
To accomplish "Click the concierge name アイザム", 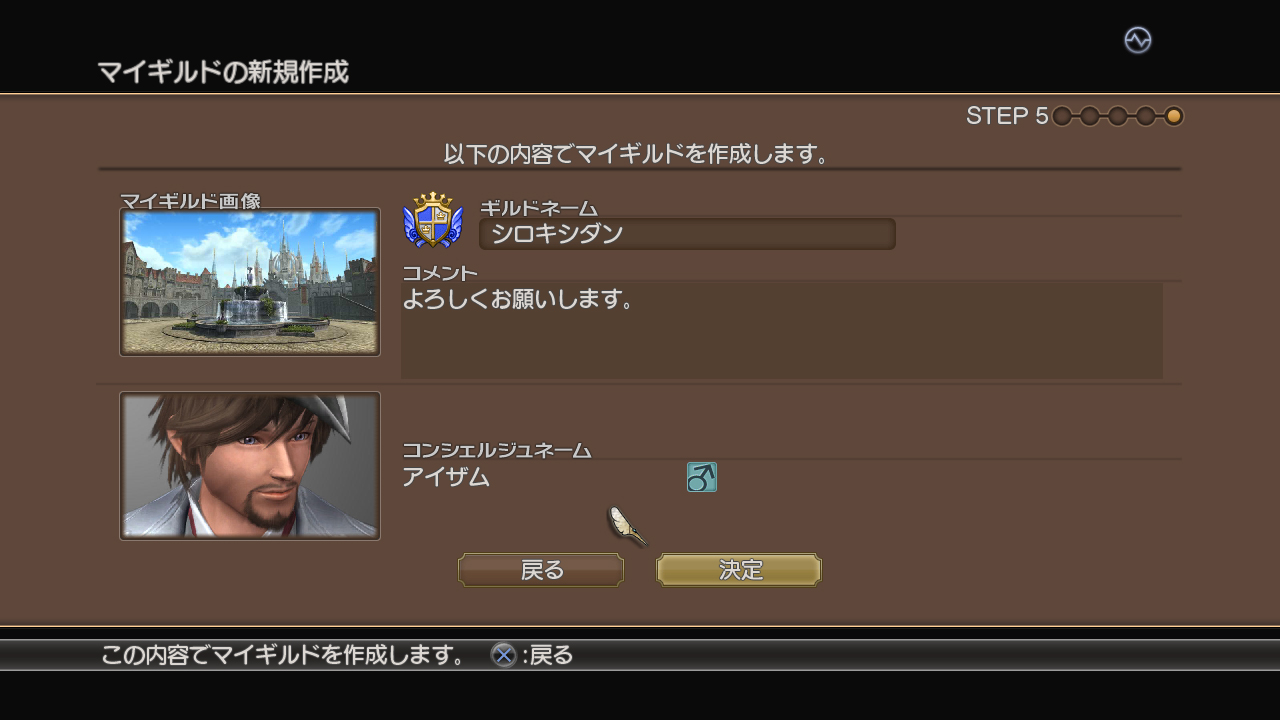I will point(446,477).
